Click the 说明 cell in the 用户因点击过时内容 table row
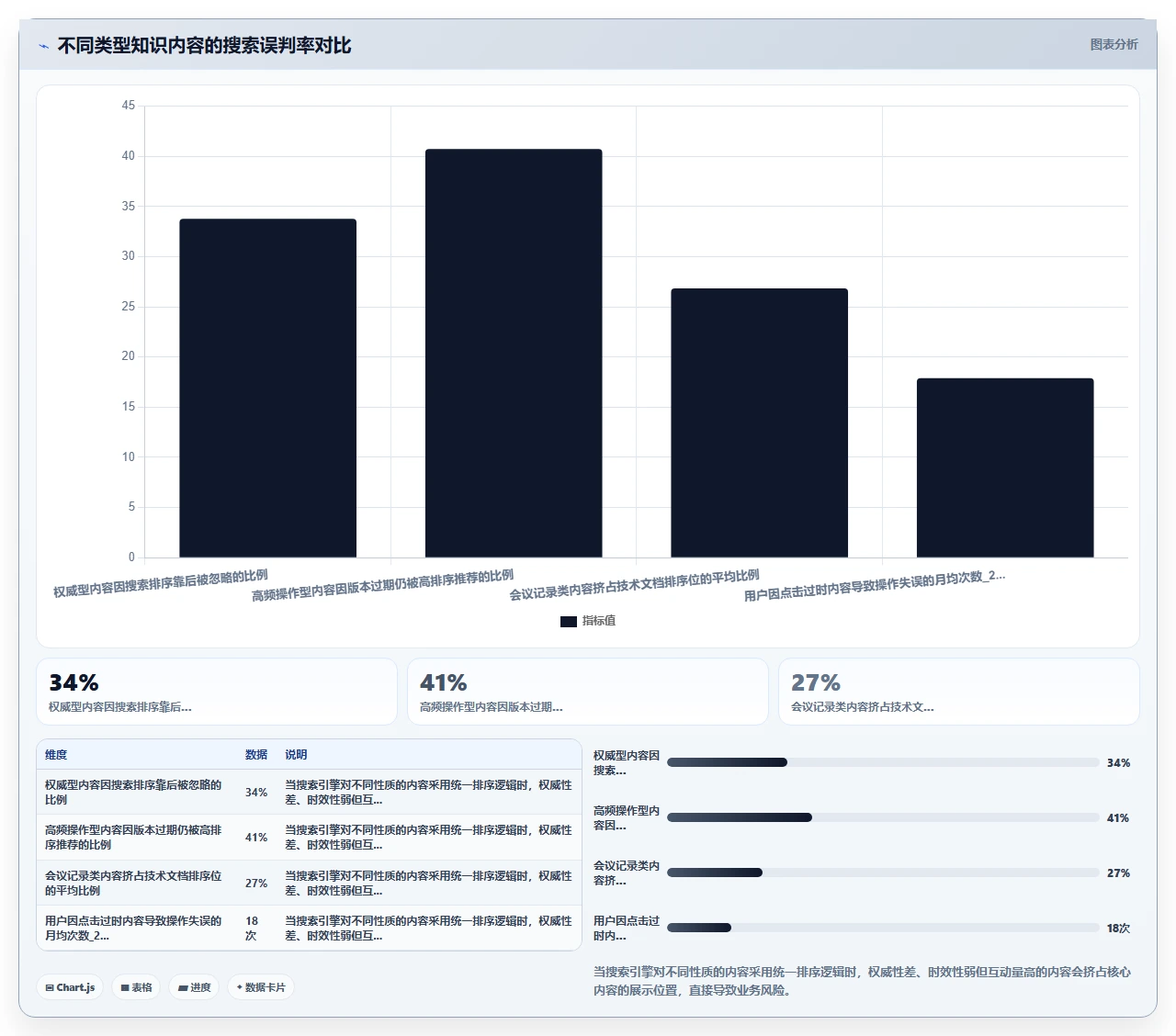Image resolution: width=1176 pixels, height=1036 pixels. (428, 929)
